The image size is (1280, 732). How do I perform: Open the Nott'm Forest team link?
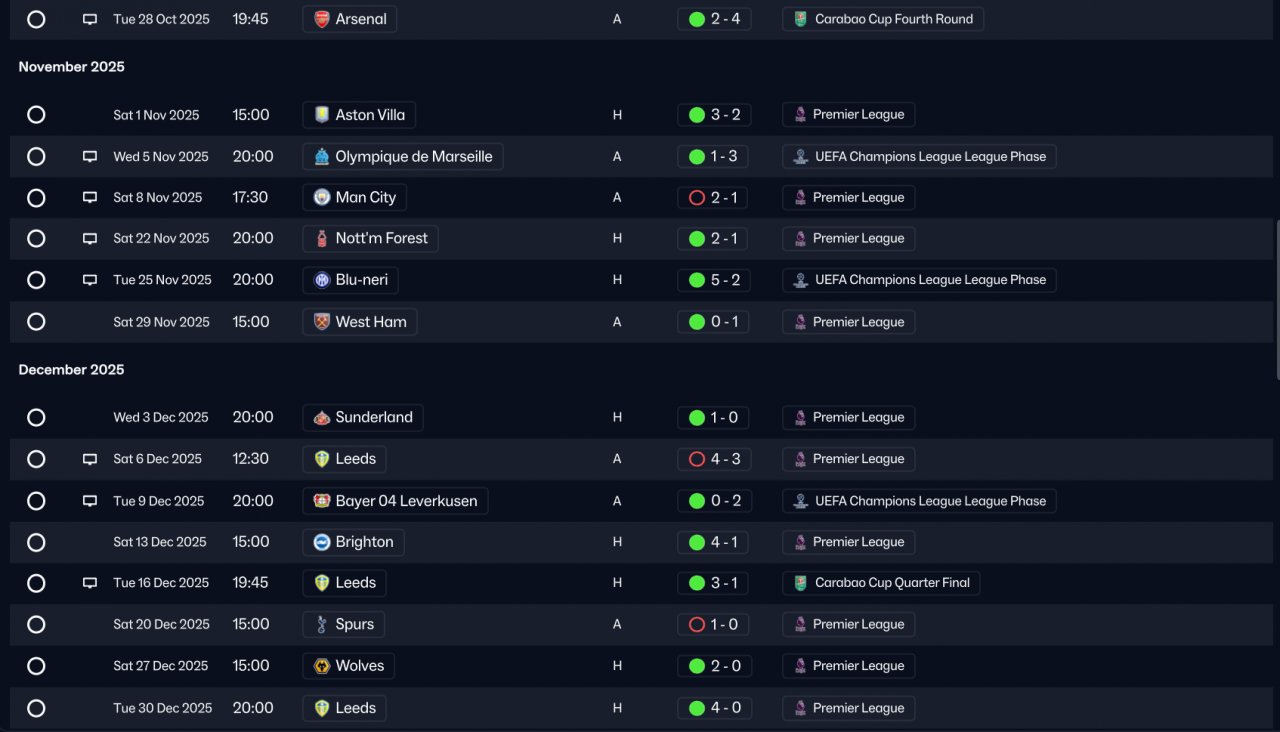[x=370, y=238]
